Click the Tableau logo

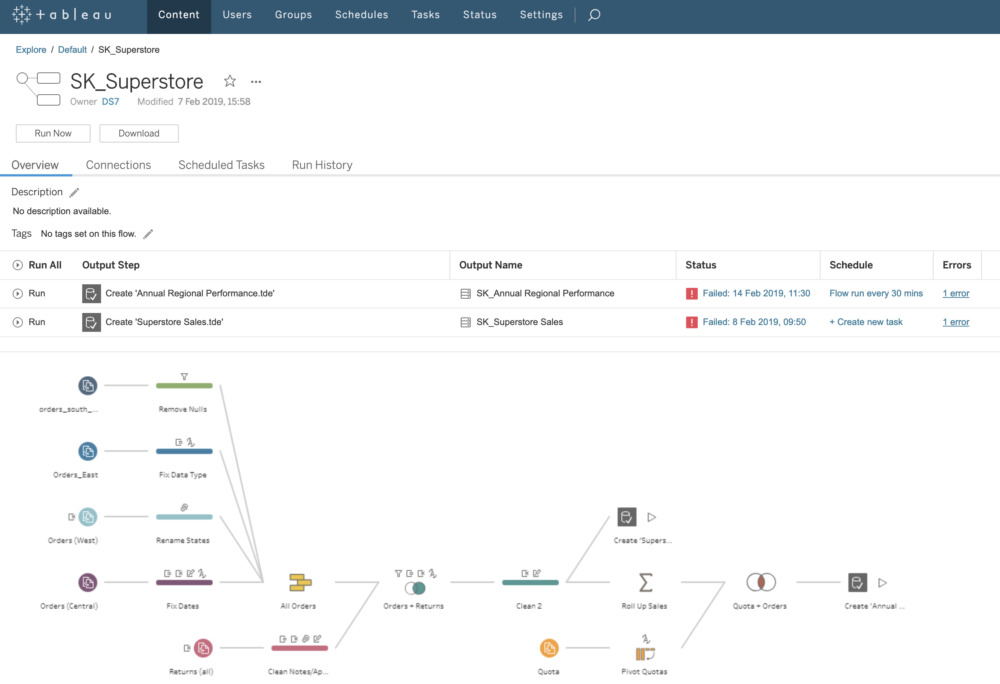(x=62, y=15)
